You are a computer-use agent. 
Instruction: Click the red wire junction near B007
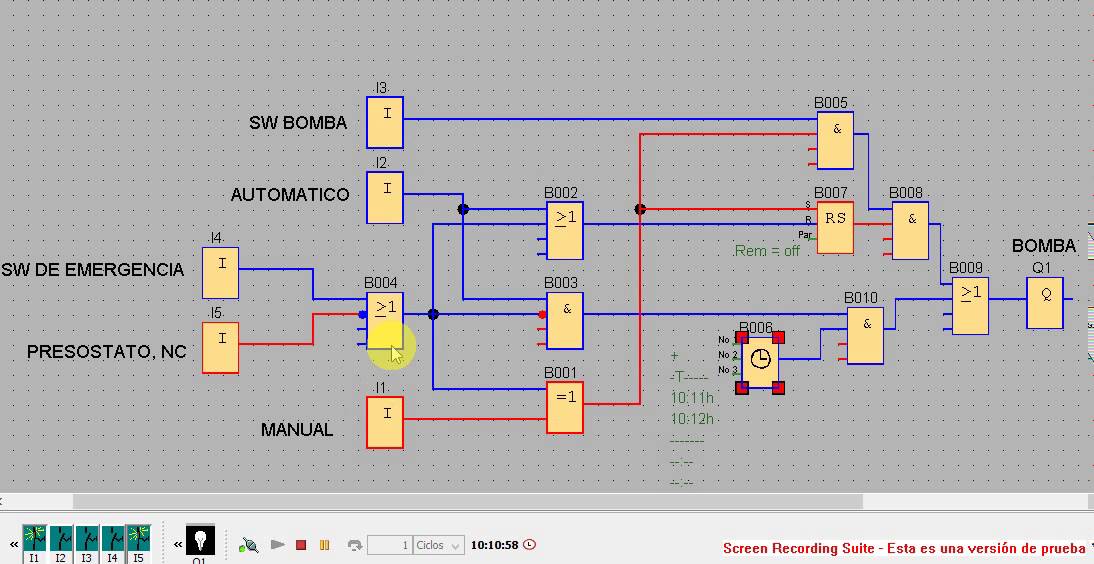pyautogui.click(x=640, y=209)
